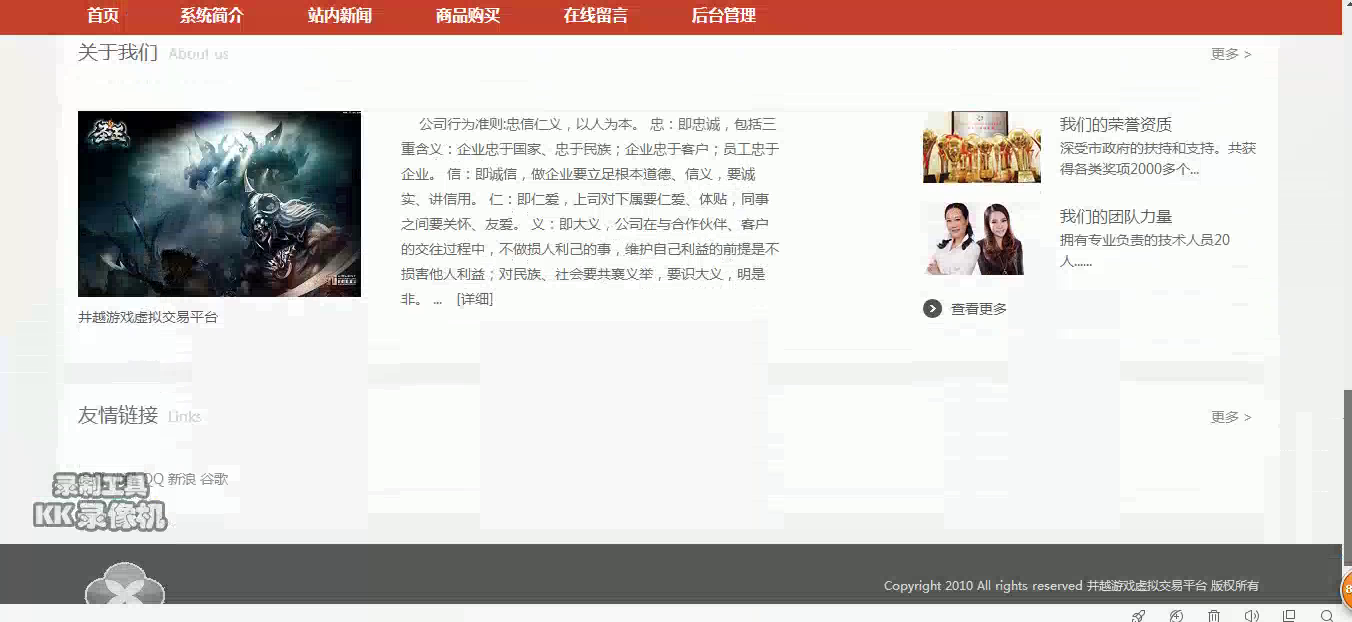1352x622 pixels.
Task: Open 我们的团队力量 heading
Action: point(1116,217)
